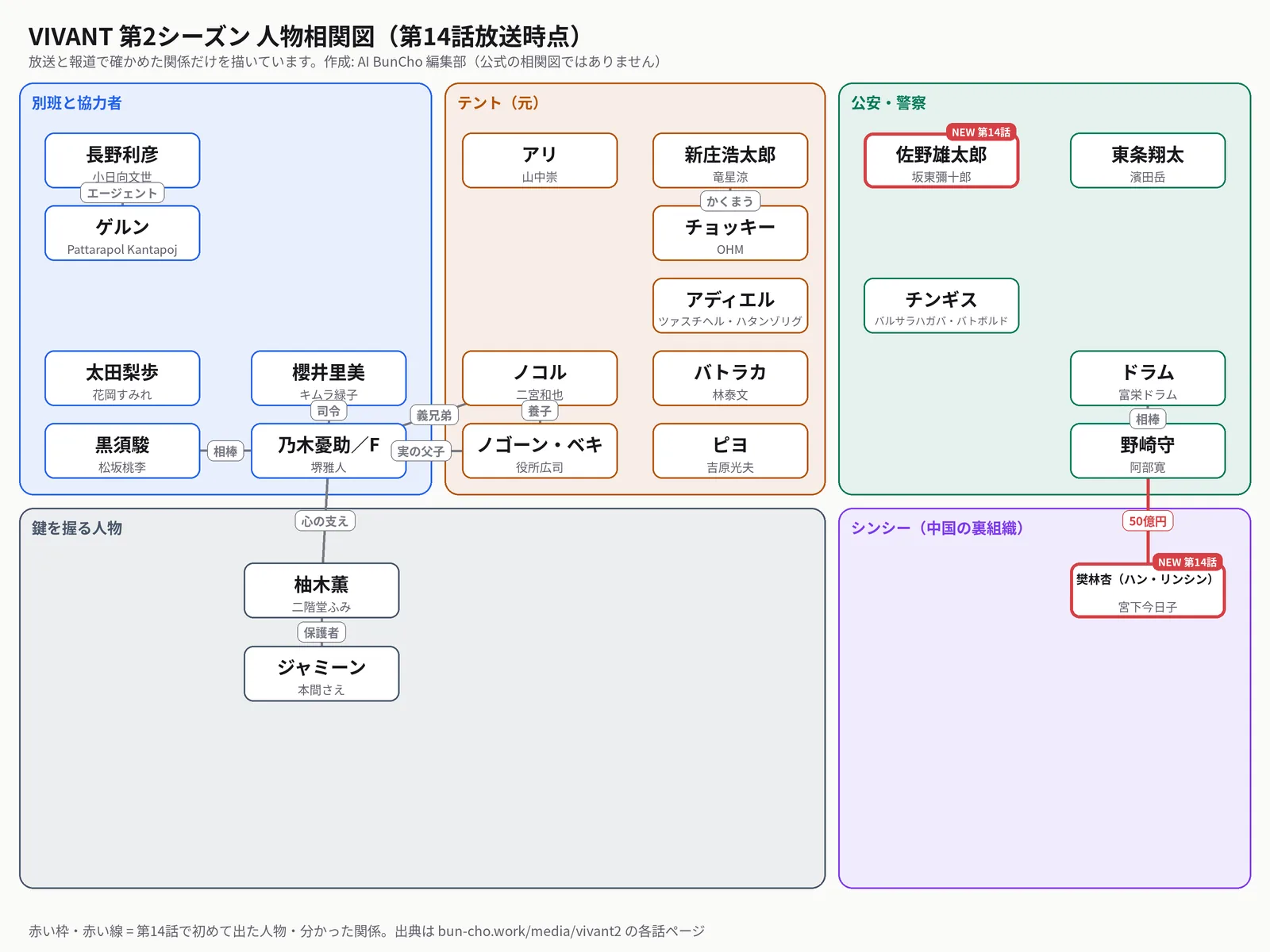This screenshot has width=1270, height=952.
Task: Click the ノゴーン・ベキ character card
Action: coord(540,451)
